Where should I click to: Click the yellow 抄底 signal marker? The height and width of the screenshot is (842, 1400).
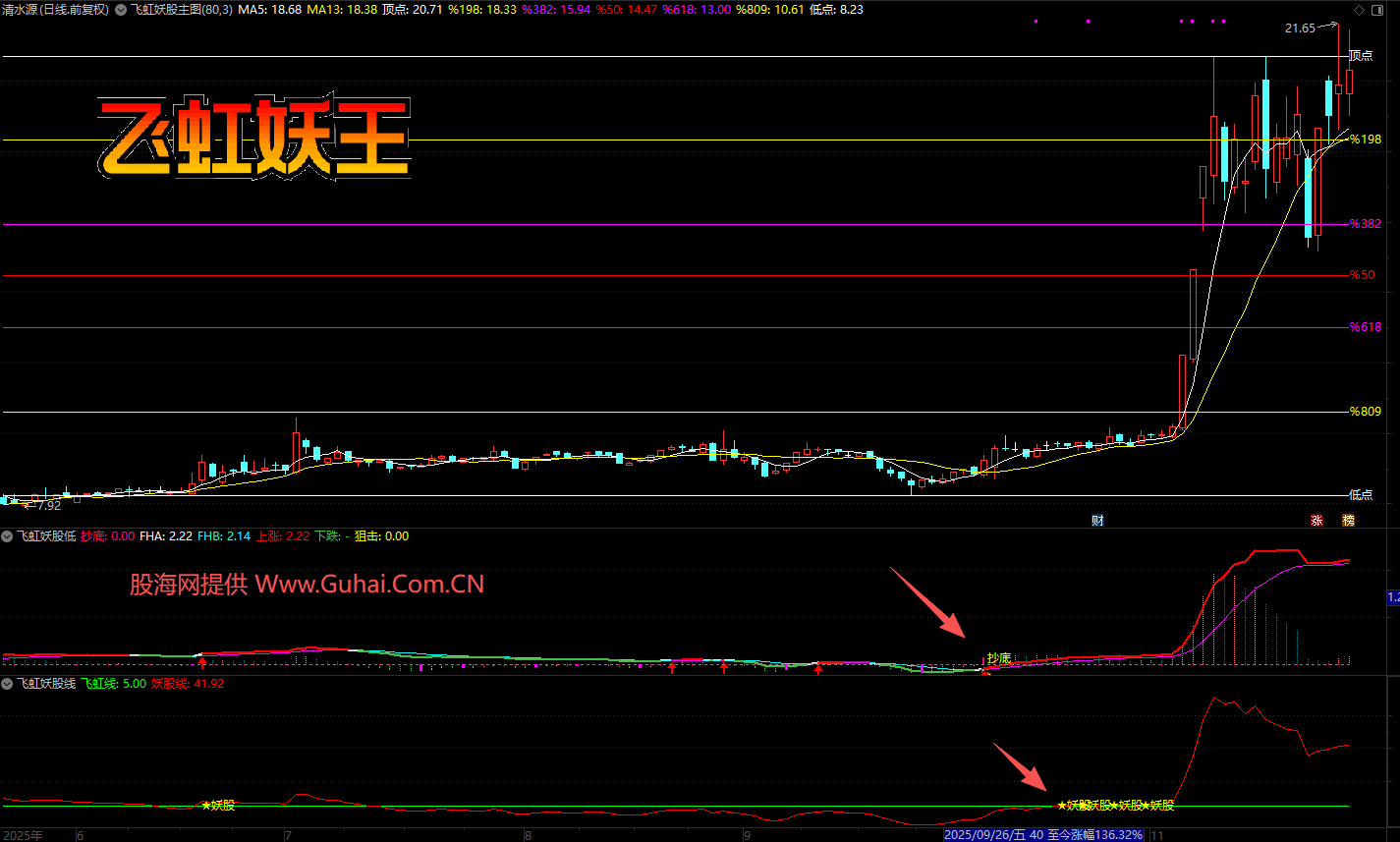(998, 658)
